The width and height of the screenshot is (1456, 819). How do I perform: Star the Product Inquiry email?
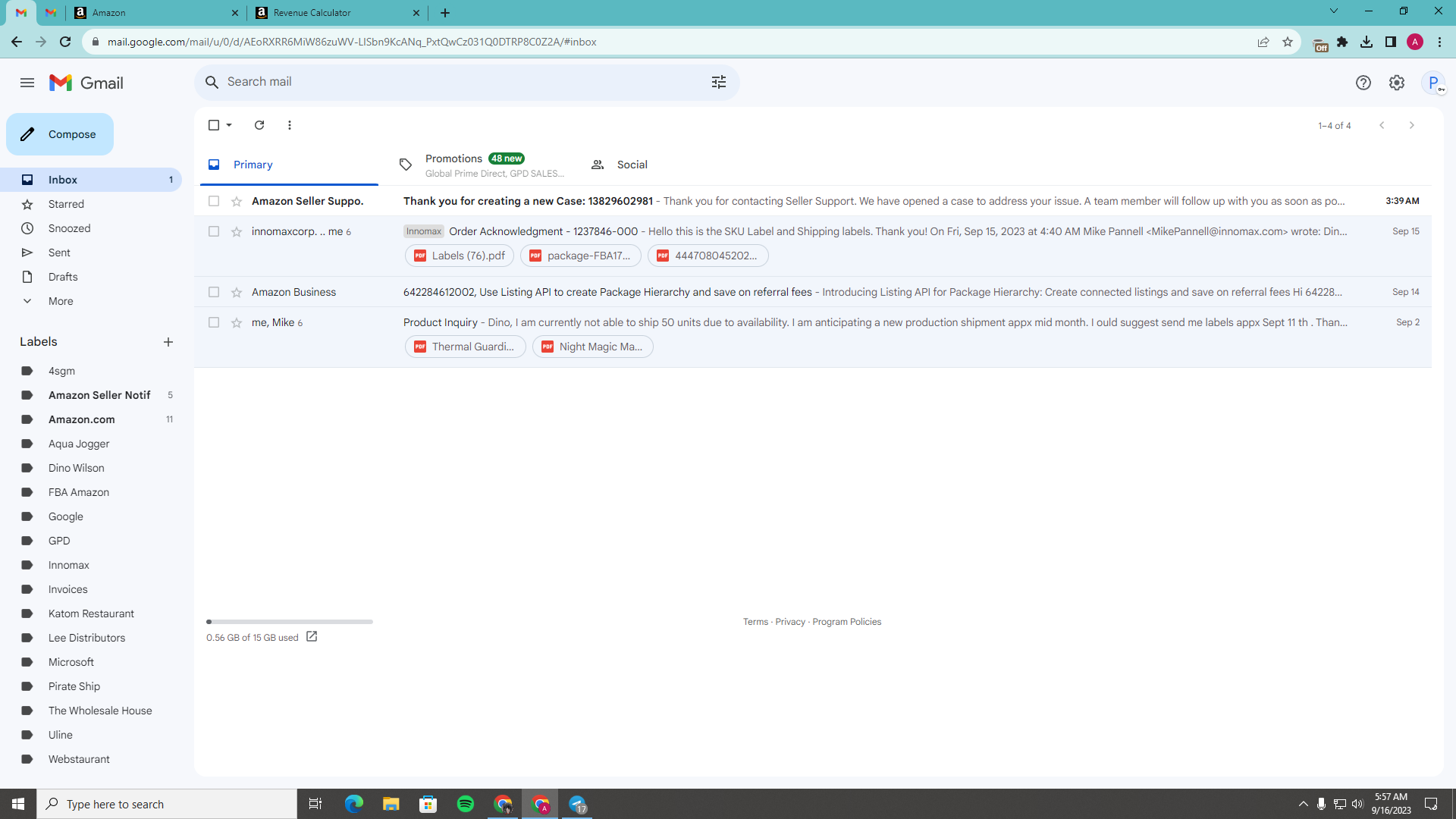[237, 322]
